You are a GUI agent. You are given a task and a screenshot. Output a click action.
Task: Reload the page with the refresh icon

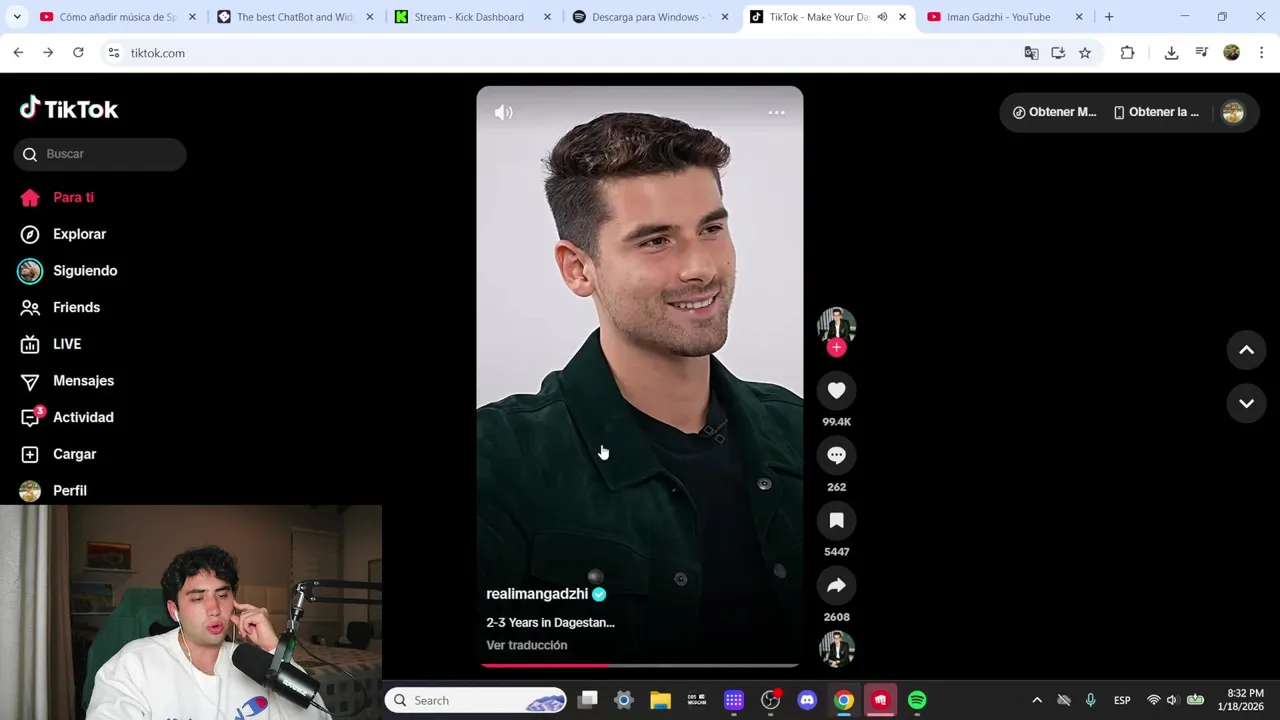pos(78,53)
